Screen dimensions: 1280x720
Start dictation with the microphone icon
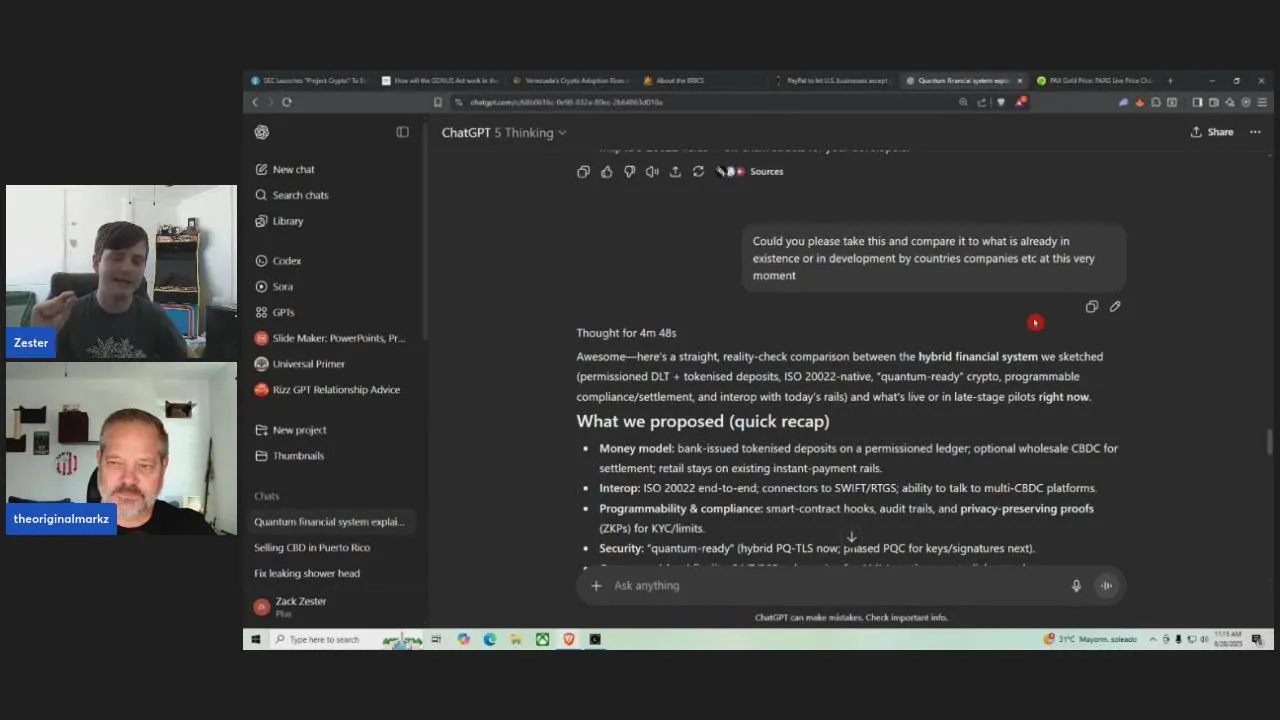[x=1076, y=586]
